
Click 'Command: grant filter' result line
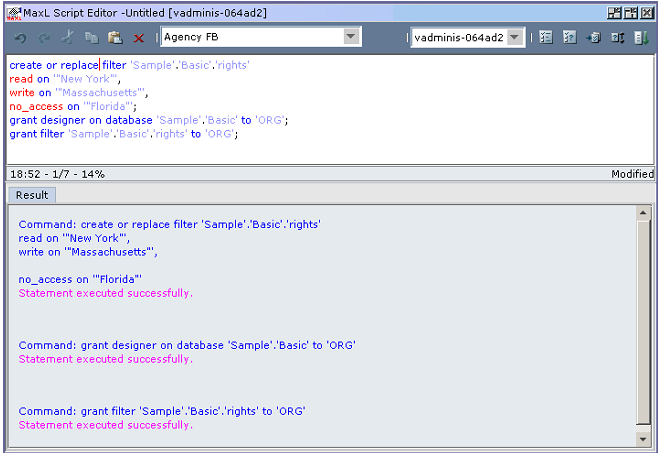pyautogui.click(x=162, y=411)
